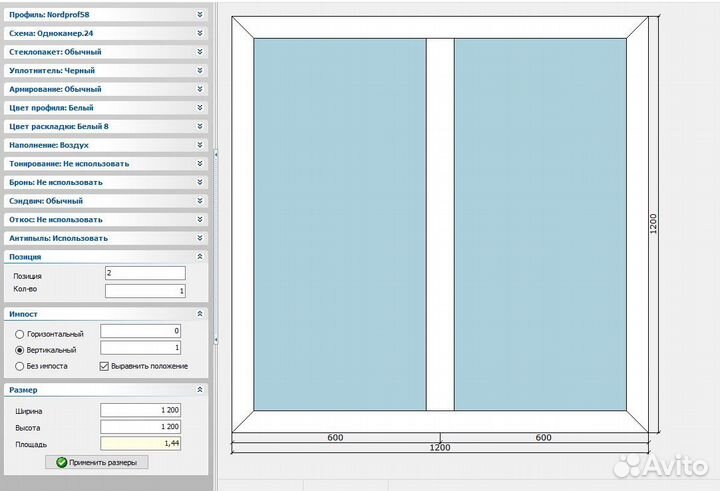
Task: Click the double-chevron icon on Профиль: Nordprof58
Action: (200, 15)
